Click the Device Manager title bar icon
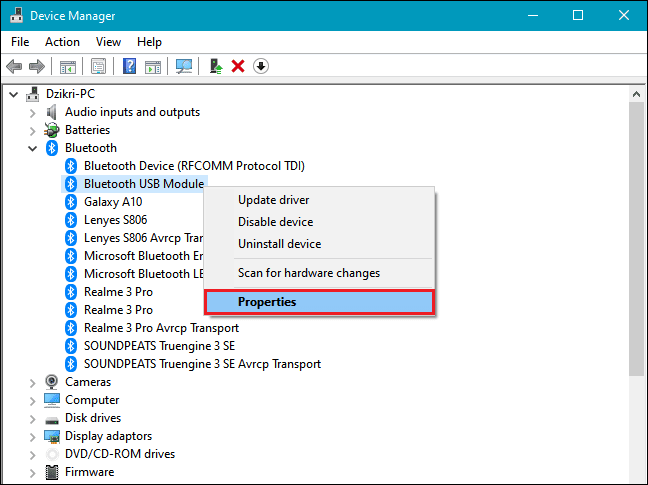 [17, 15]
